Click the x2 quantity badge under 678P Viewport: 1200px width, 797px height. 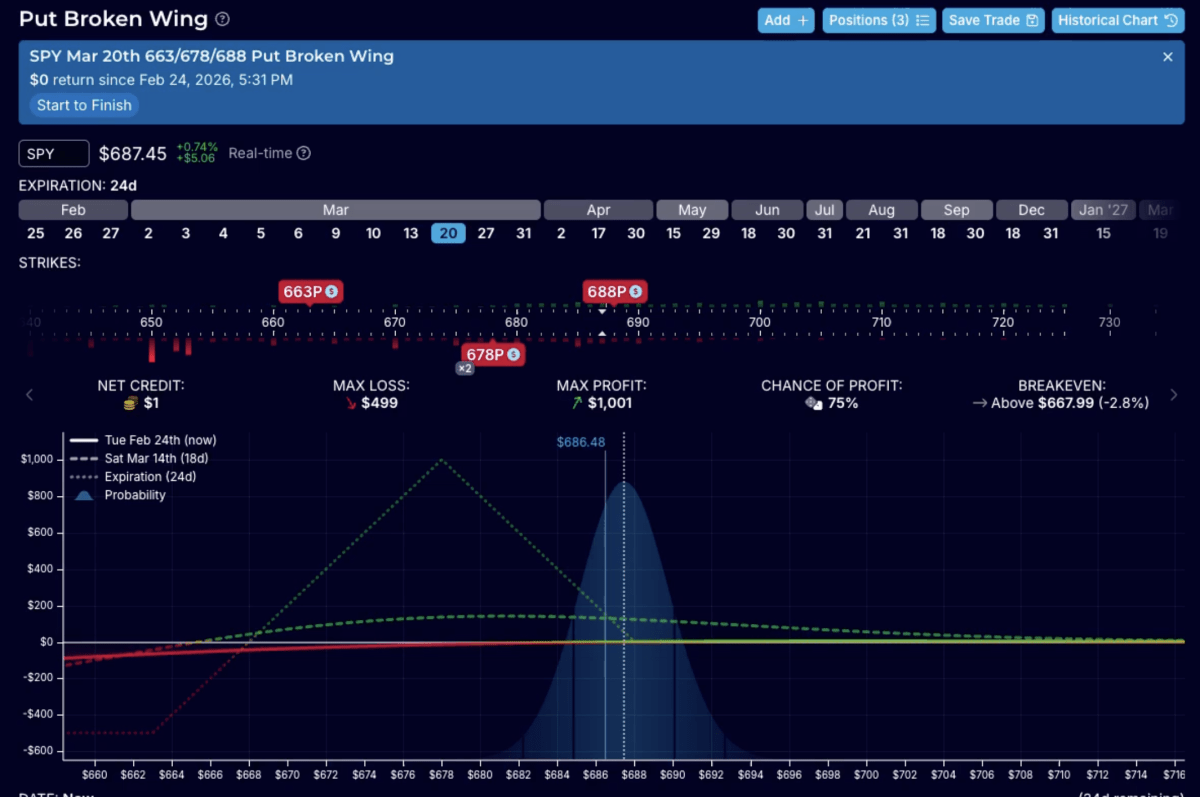(x=465, y=368)
